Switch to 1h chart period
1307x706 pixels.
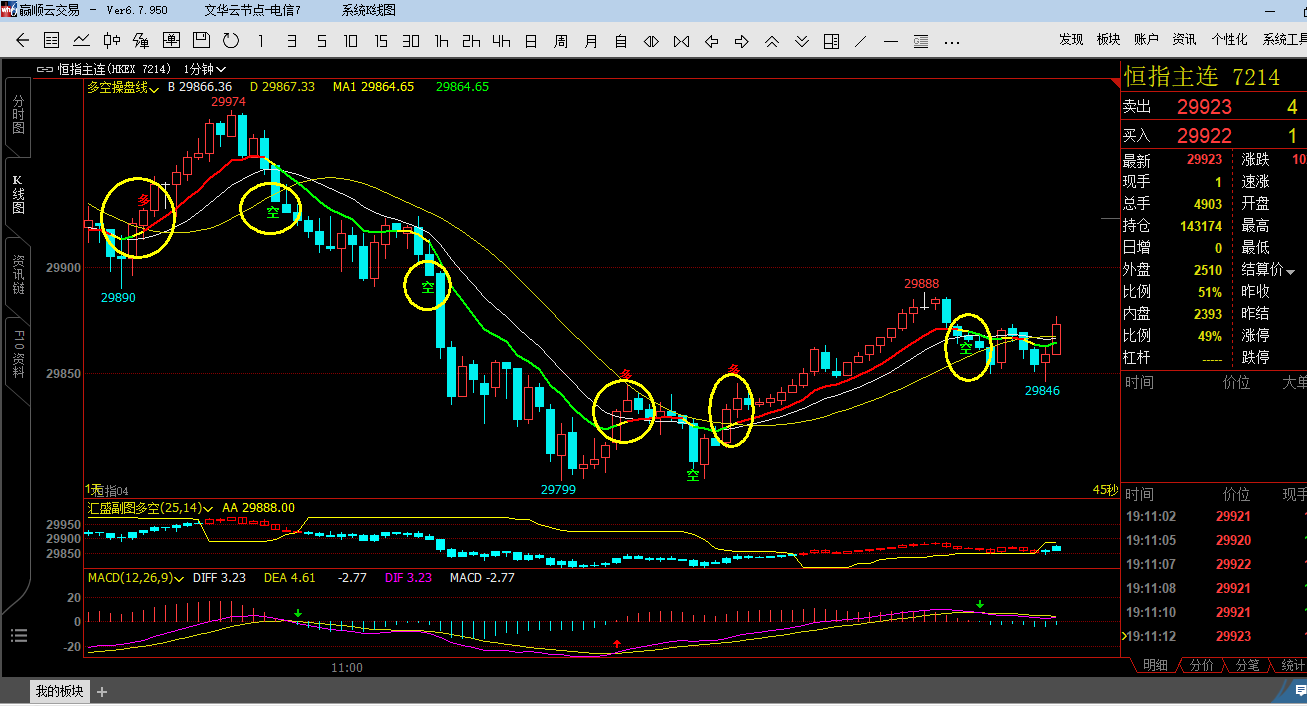[x=441, y=41]
